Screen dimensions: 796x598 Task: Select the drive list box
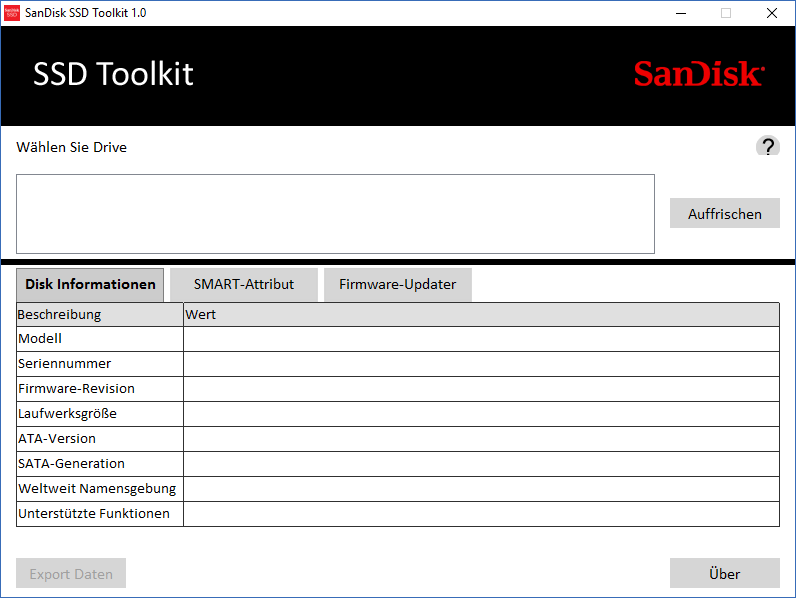click(x=335, y=214)
